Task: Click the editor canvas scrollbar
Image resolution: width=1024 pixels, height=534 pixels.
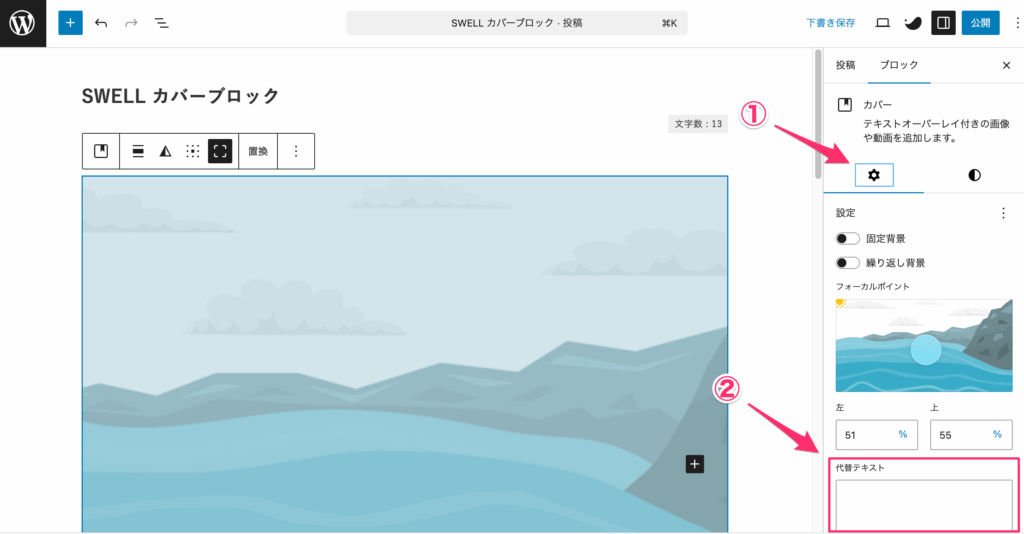Action: [x=818, y=114]
